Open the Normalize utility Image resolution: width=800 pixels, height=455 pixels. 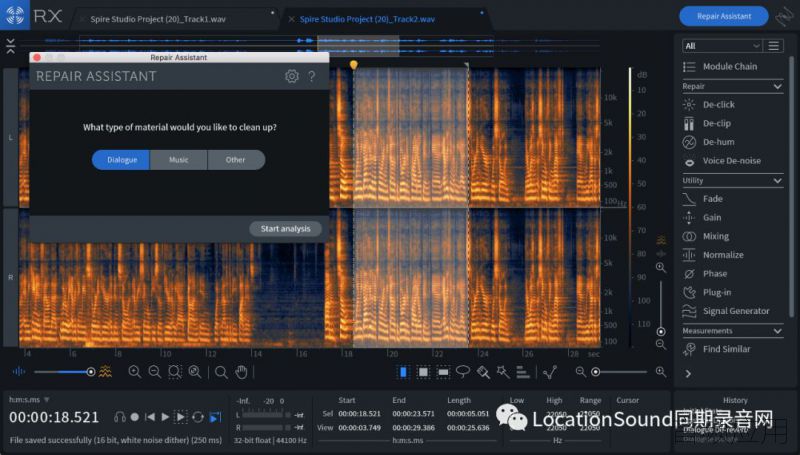(723, 255)
